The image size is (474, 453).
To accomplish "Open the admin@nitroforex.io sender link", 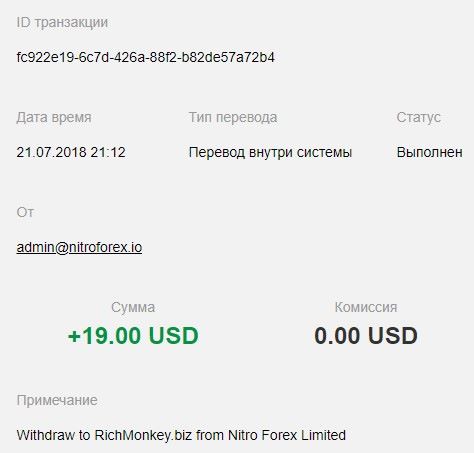I will 79,247.
